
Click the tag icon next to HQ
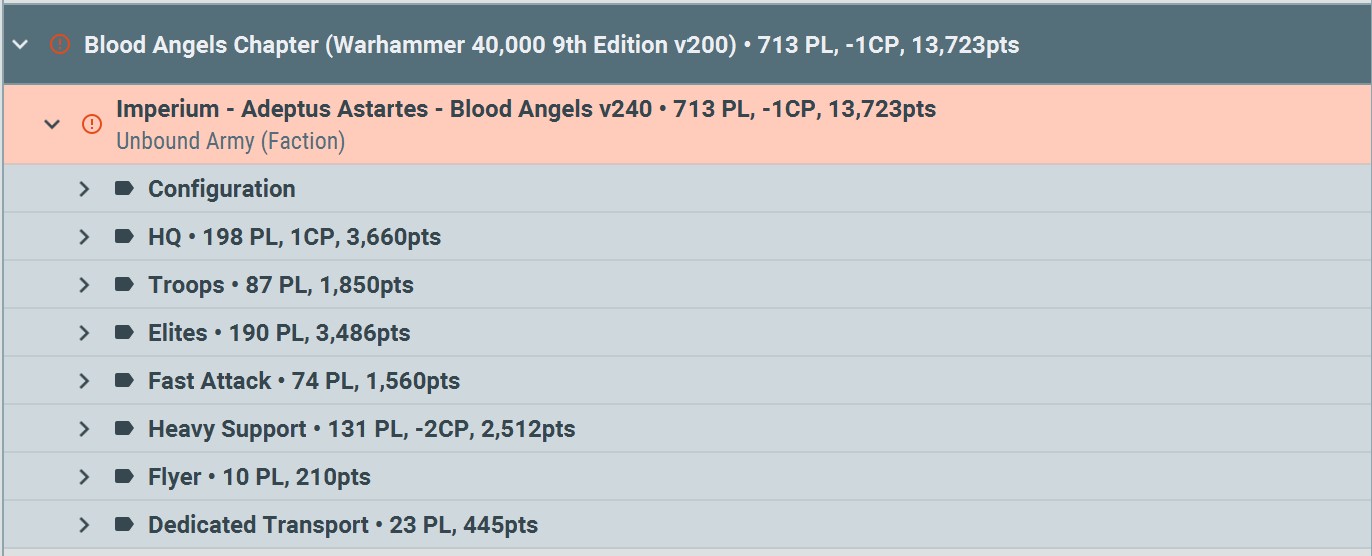(x=124, y=237)
